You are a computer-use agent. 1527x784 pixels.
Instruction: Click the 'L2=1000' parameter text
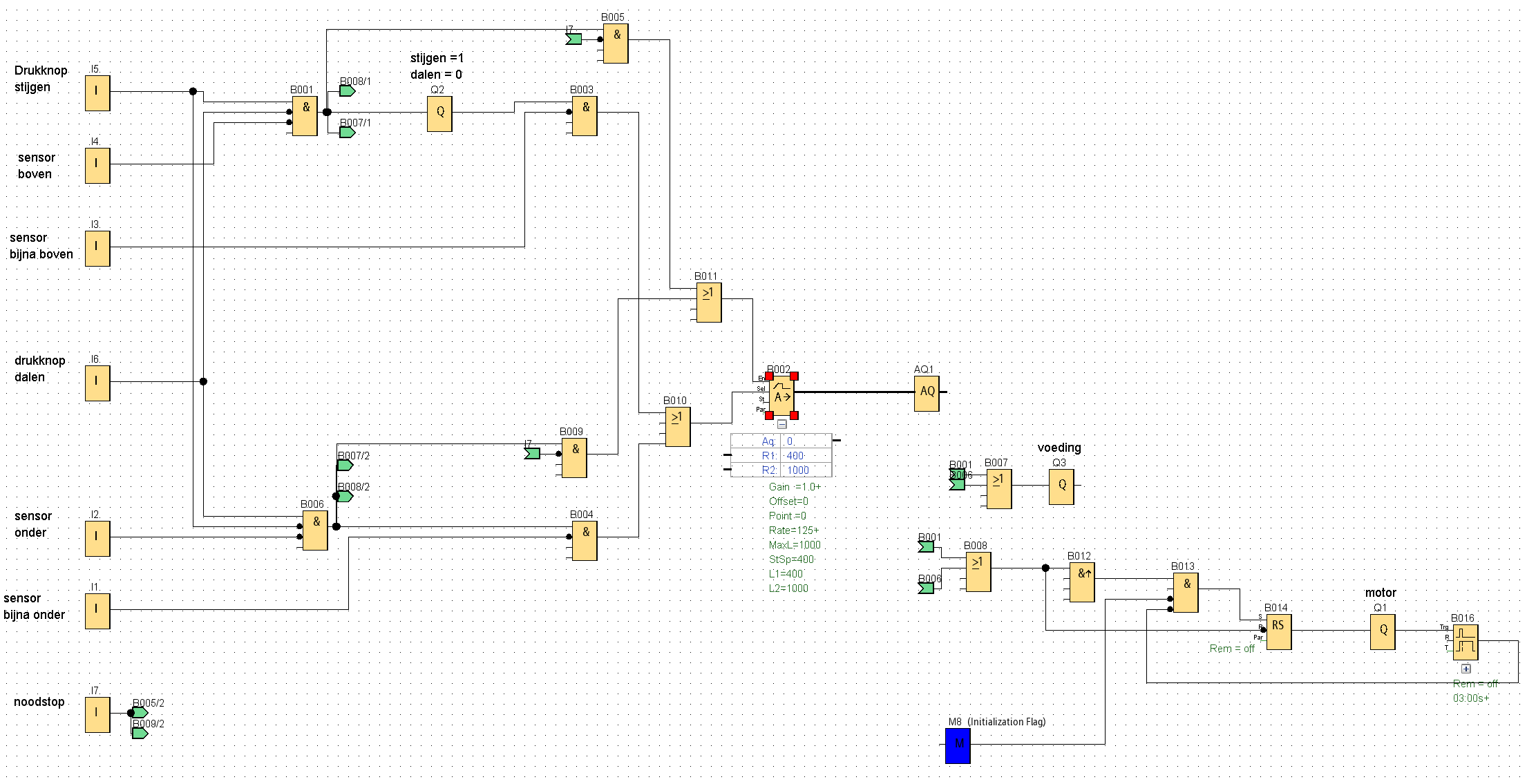coord(788,589)
